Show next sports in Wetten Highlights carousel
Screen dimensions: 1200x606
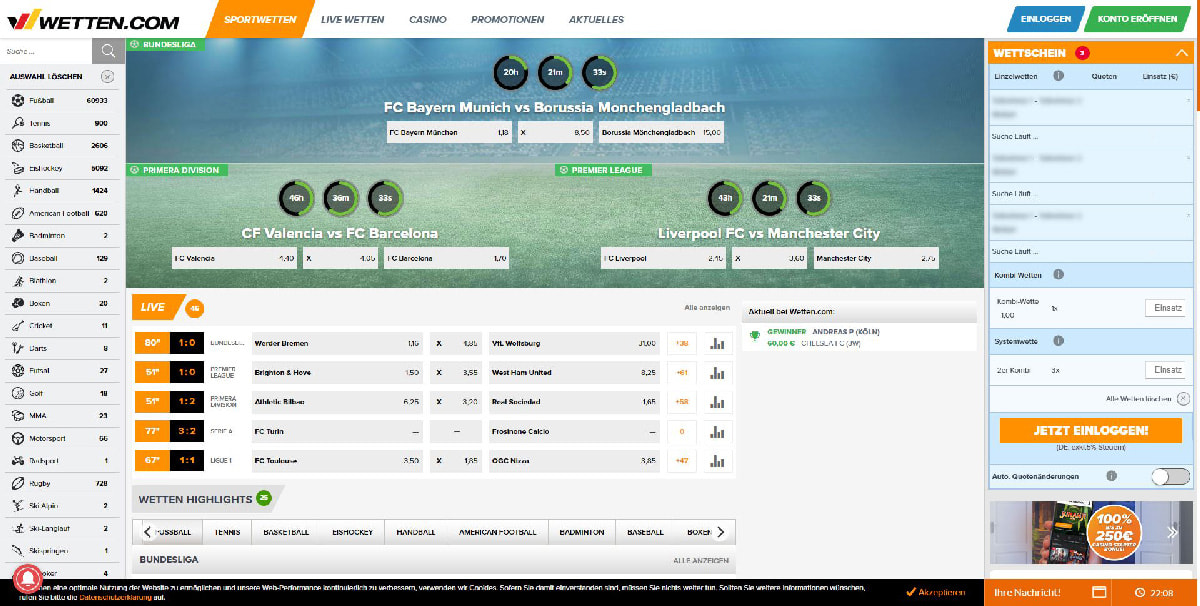721,532
